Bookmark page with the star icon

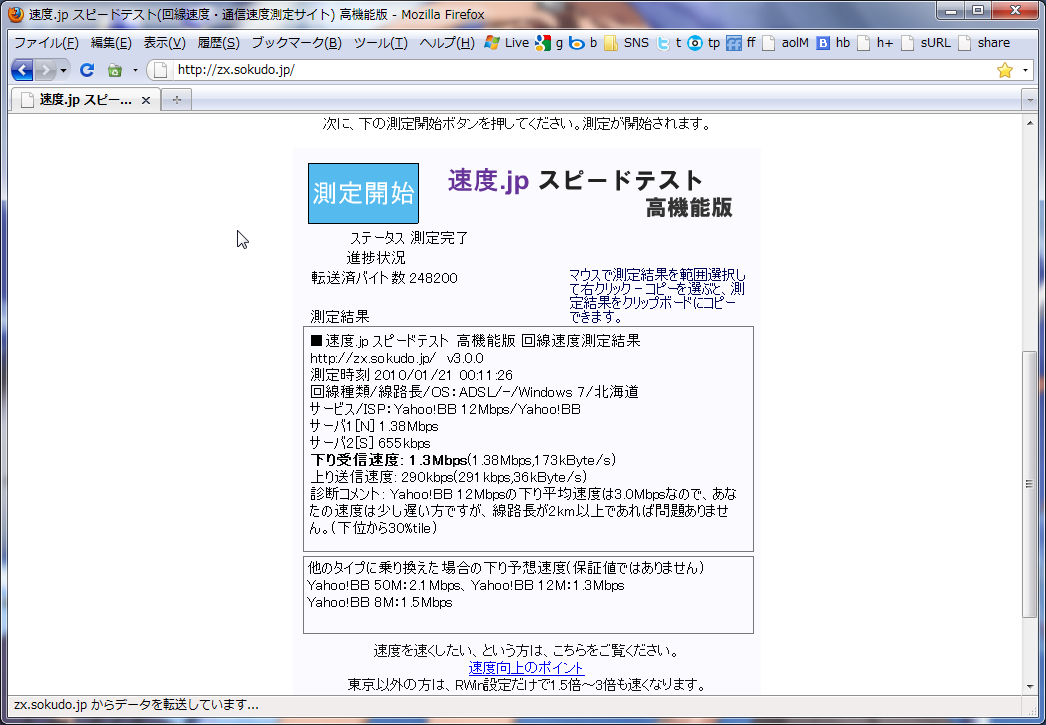(x=1005, y=70)
